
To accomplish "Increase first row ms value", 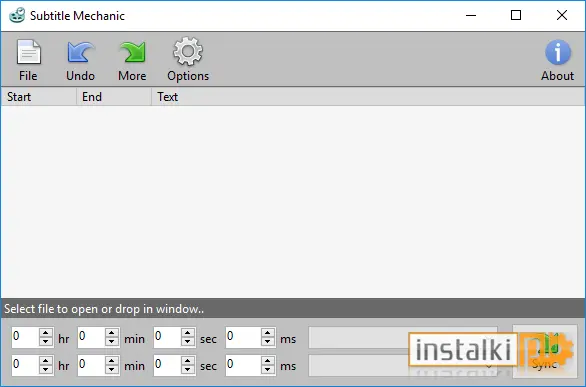I will point(268,332).
